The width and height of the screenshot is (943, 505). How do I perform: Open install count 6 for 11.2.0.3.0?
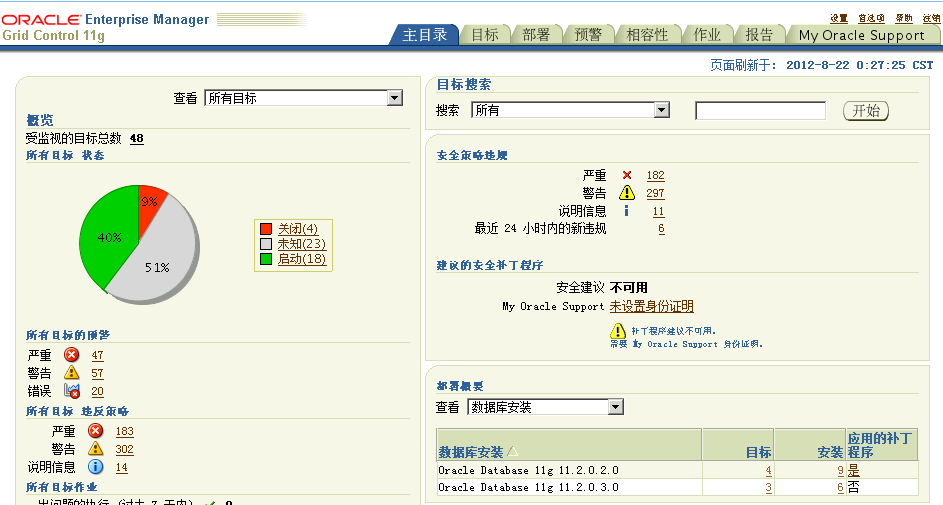840,487
